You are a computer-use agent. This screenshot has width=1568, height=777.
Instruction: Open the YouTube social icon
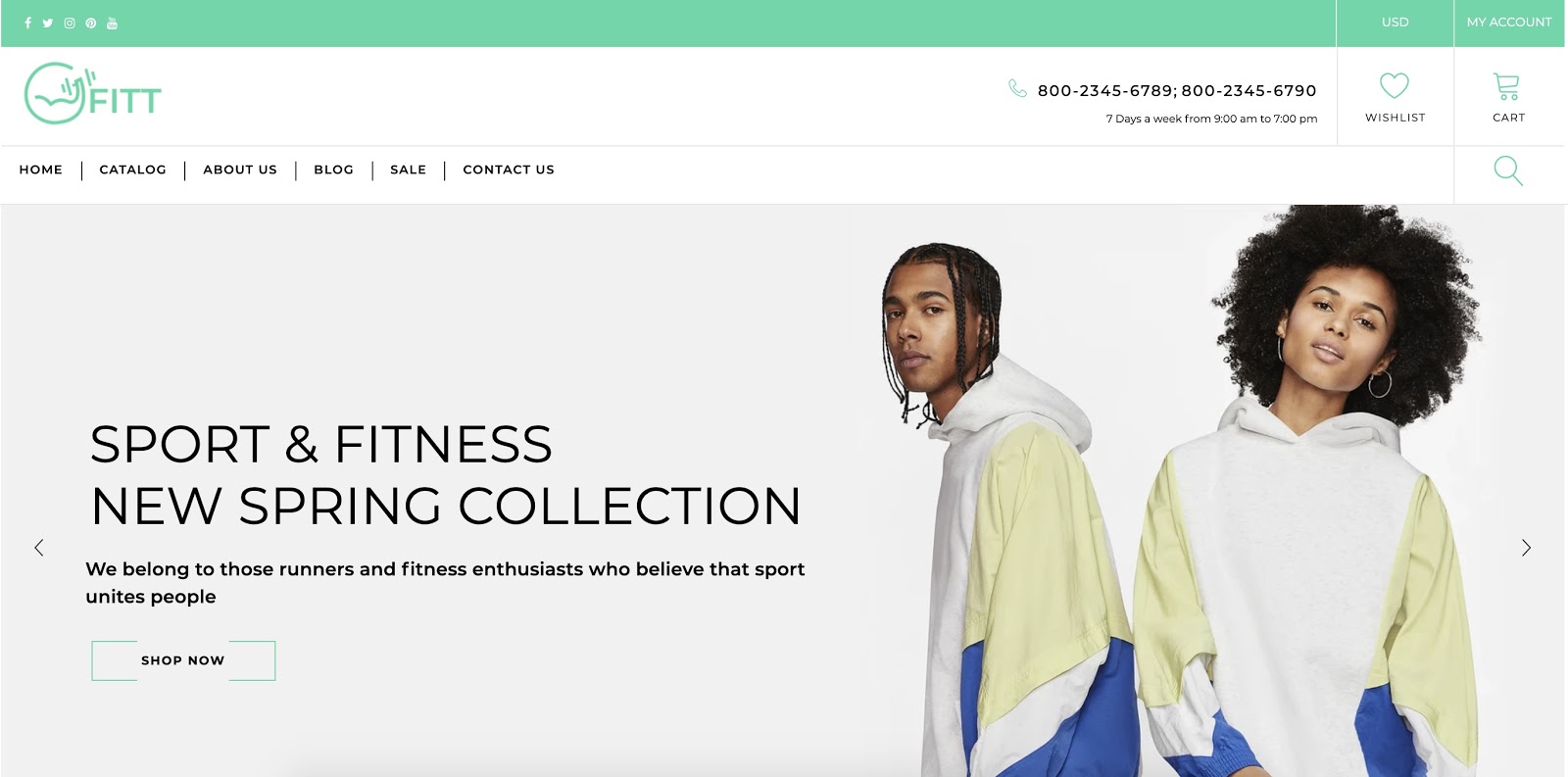click(112, 23)
